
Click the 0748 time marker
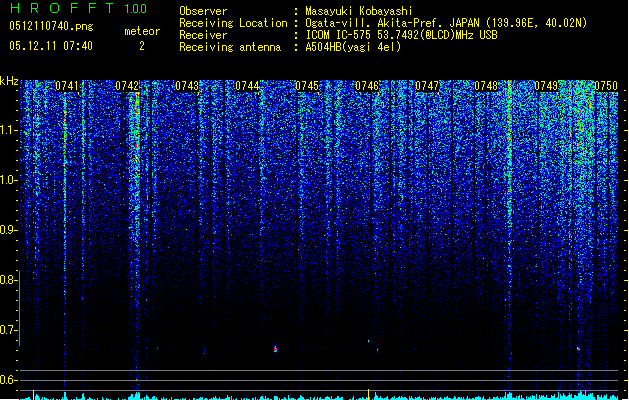486,86
